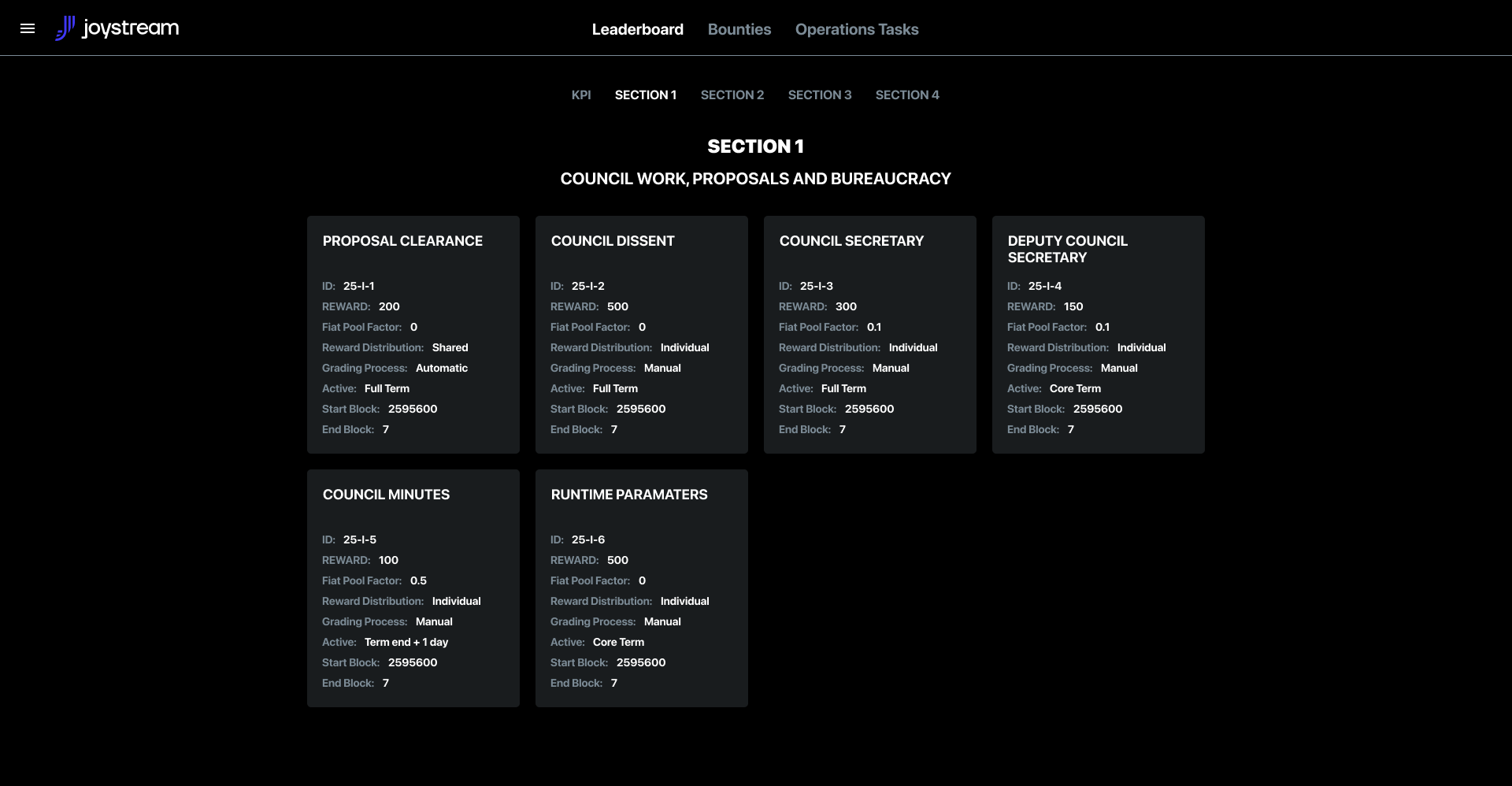1512x786 pixels.
Task: Click ID value 25-I-6
Action: click(588, 539)
